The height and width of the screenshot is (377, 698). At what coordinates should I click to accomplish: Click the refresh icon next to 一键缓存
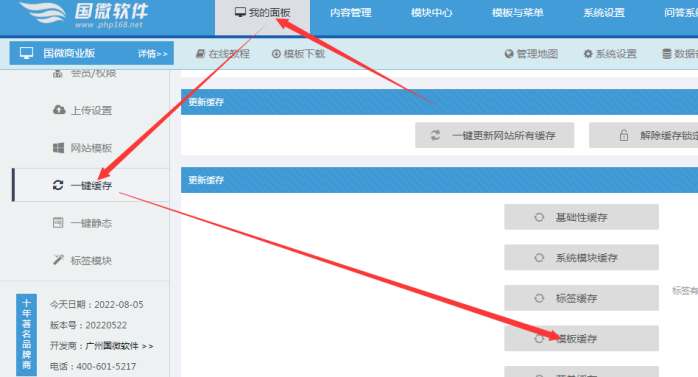(x=58, y=185)
